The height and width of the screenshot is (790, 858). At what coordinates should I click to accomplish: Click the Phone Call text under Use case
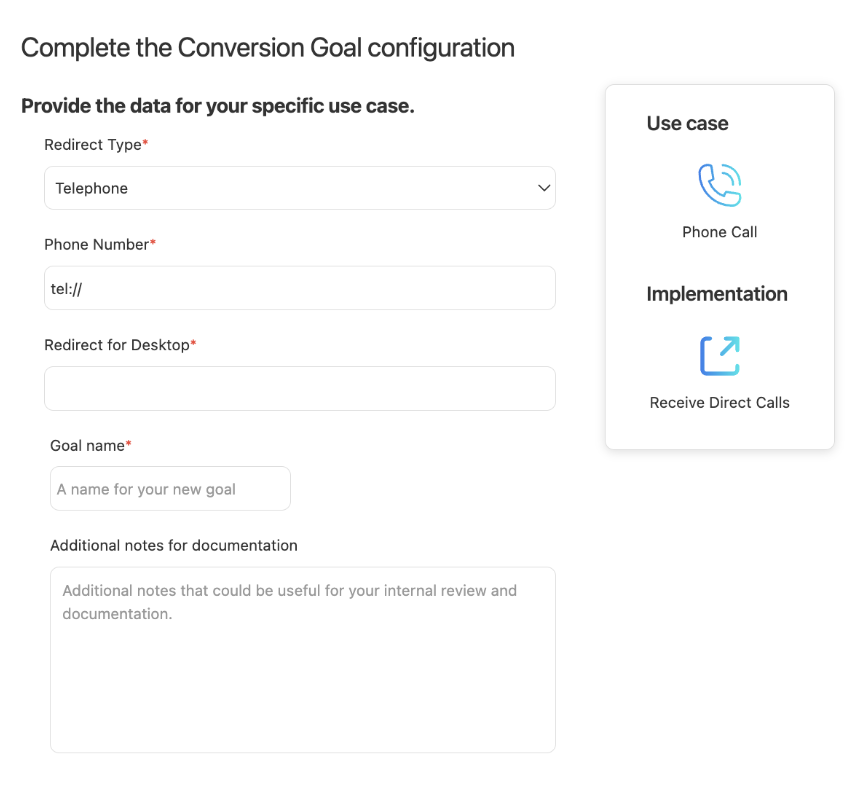719,232
